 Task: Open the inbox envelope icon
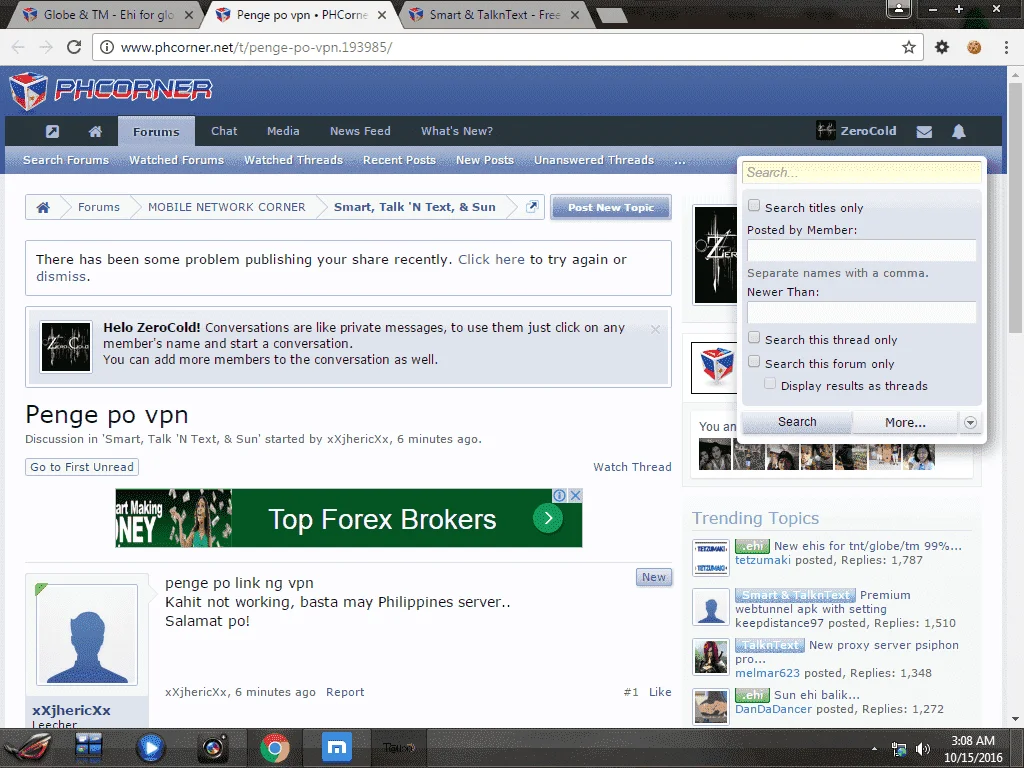pyautogui.click(x=924, y=132)
